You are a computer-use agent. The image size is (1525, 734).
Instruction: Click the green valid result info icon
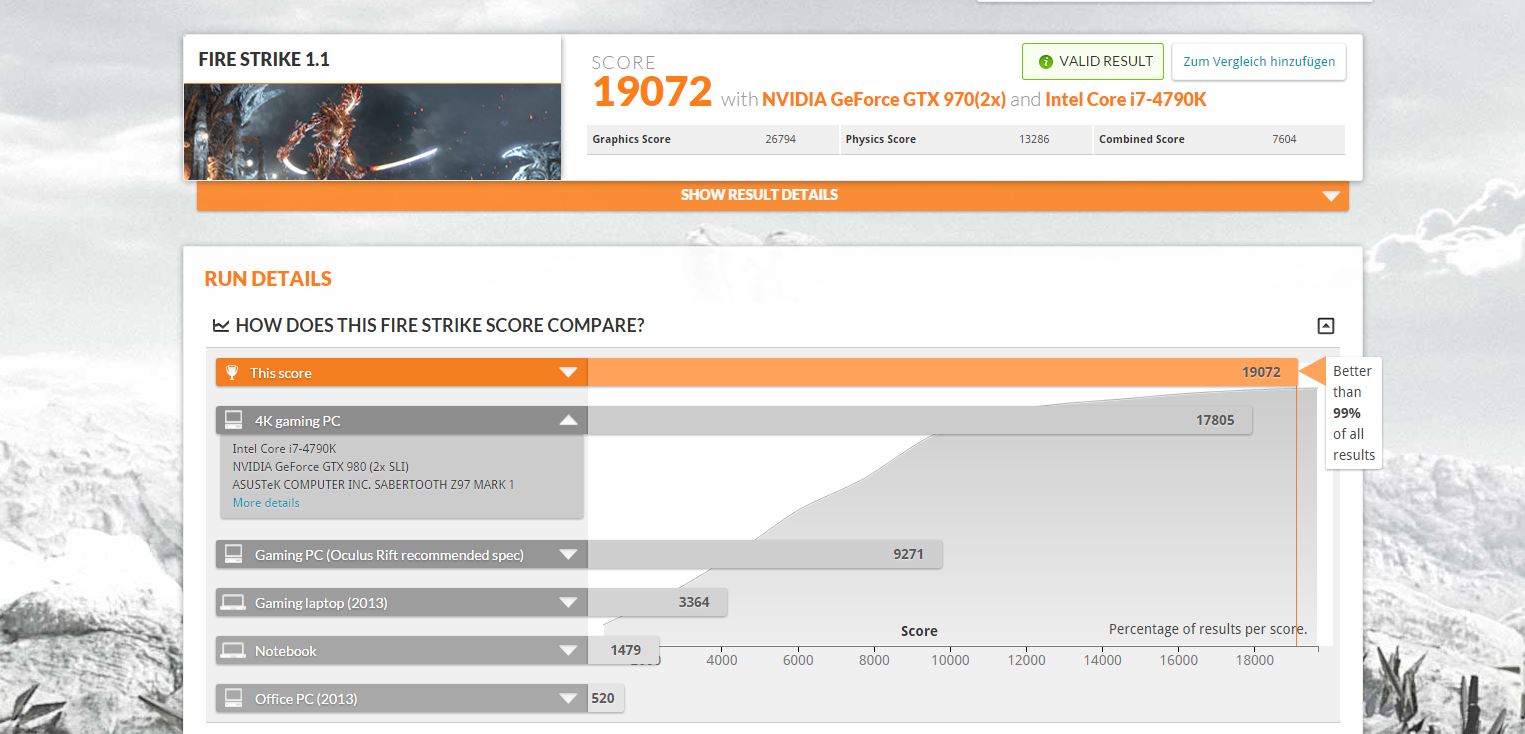pyautogui.click(x=1046, y=62)
